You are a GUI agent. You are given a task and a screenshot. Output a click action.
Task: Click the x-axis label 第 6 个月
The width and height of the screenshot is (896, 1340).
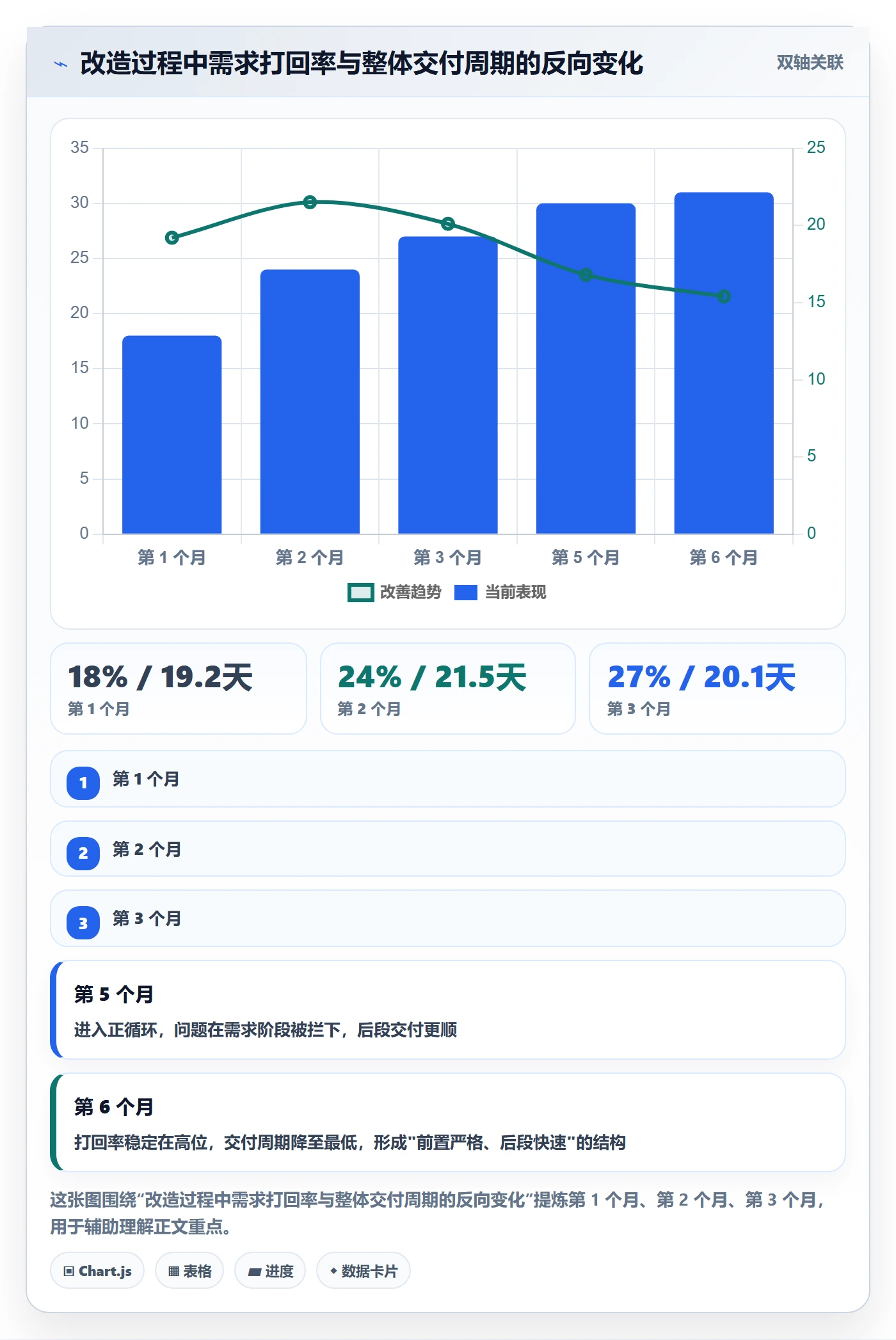pyautogui.click(x=724, y=557)
